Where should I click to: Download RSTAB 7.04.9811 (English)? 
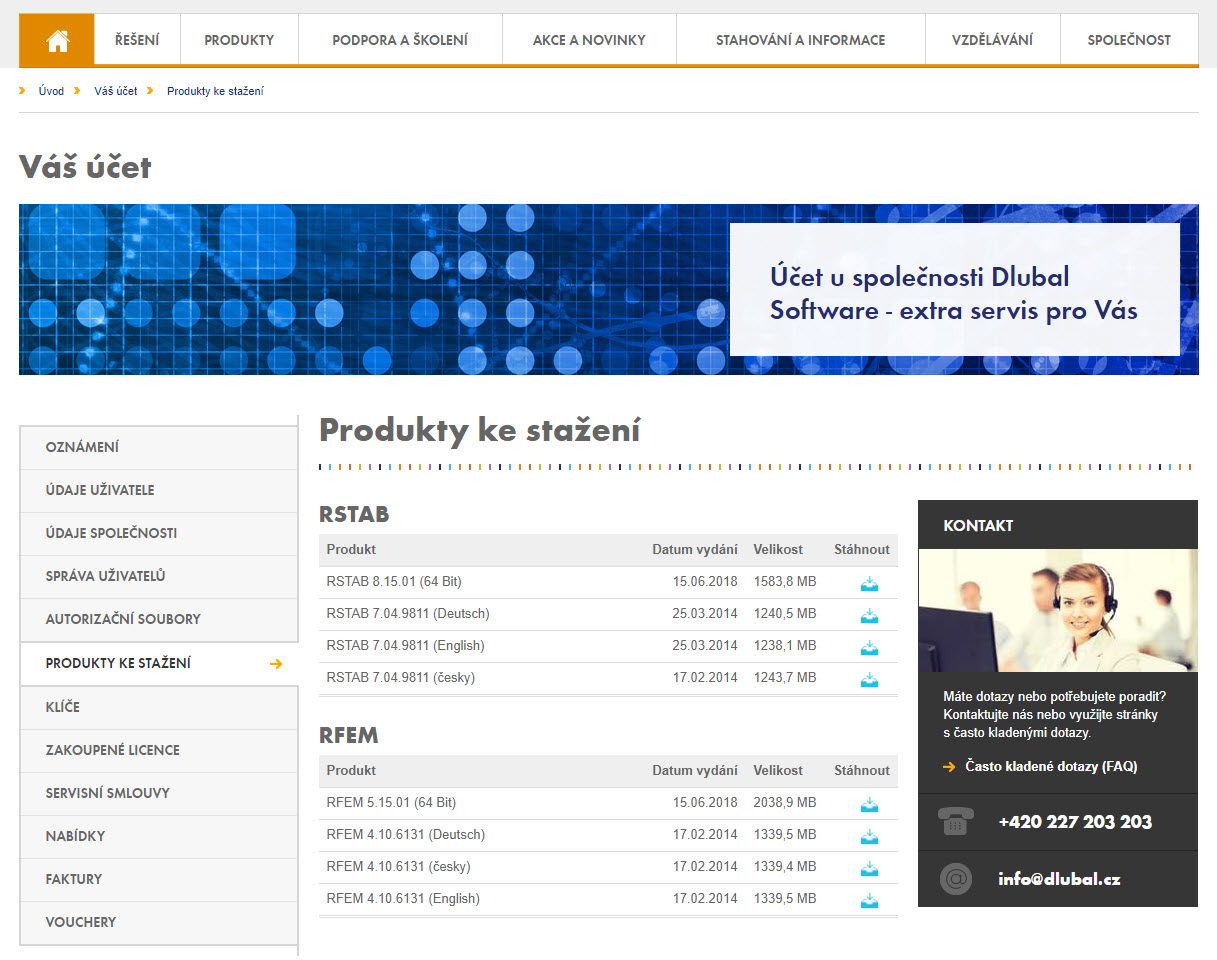(x=869, y=648)
